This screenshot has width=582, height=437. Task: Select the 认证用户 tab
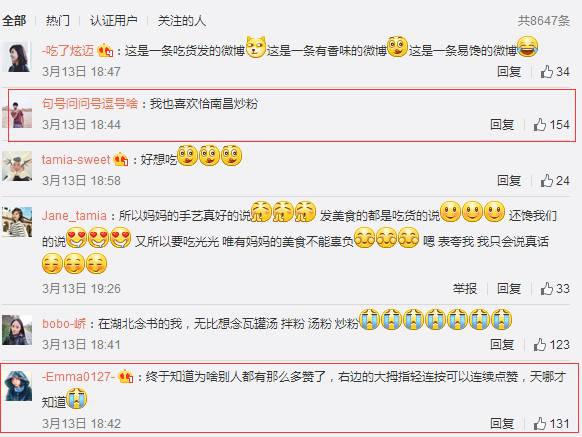pos(114,20)
